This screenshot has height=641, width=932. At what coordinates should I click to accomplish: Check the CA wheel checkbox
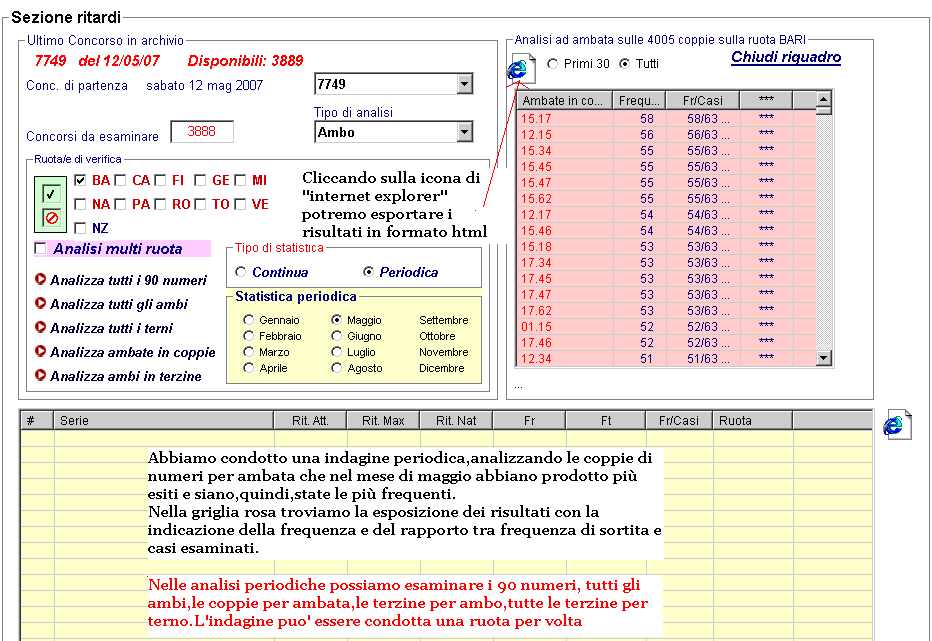pos(121,180)
